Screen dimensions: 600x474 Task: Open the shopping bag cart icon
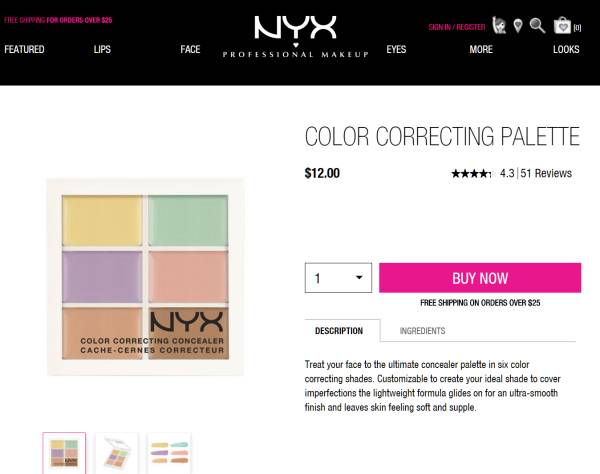(x=565, y=26)
